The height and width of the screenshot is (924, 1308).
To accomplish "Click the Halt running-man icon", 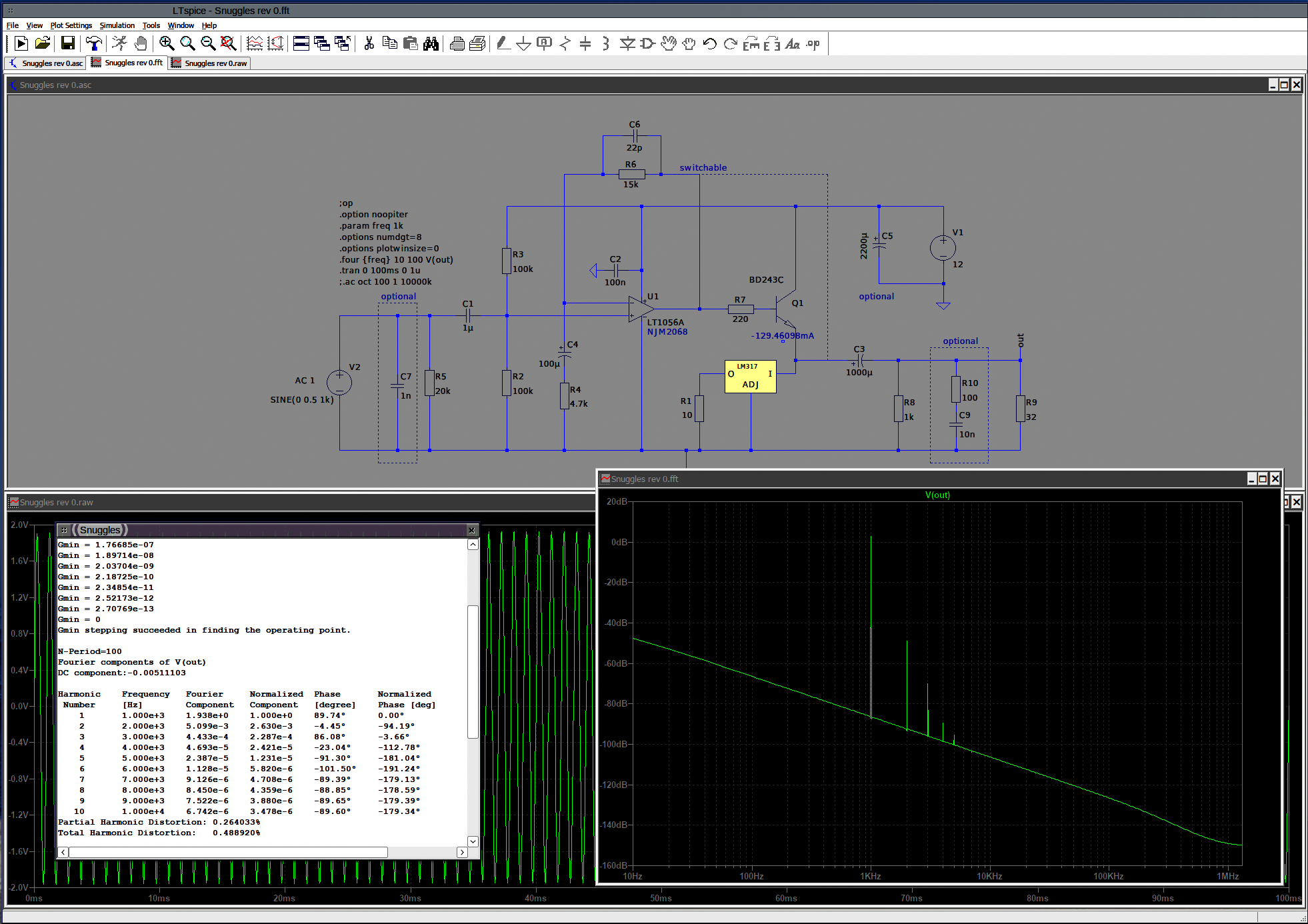I will [119, 44].
